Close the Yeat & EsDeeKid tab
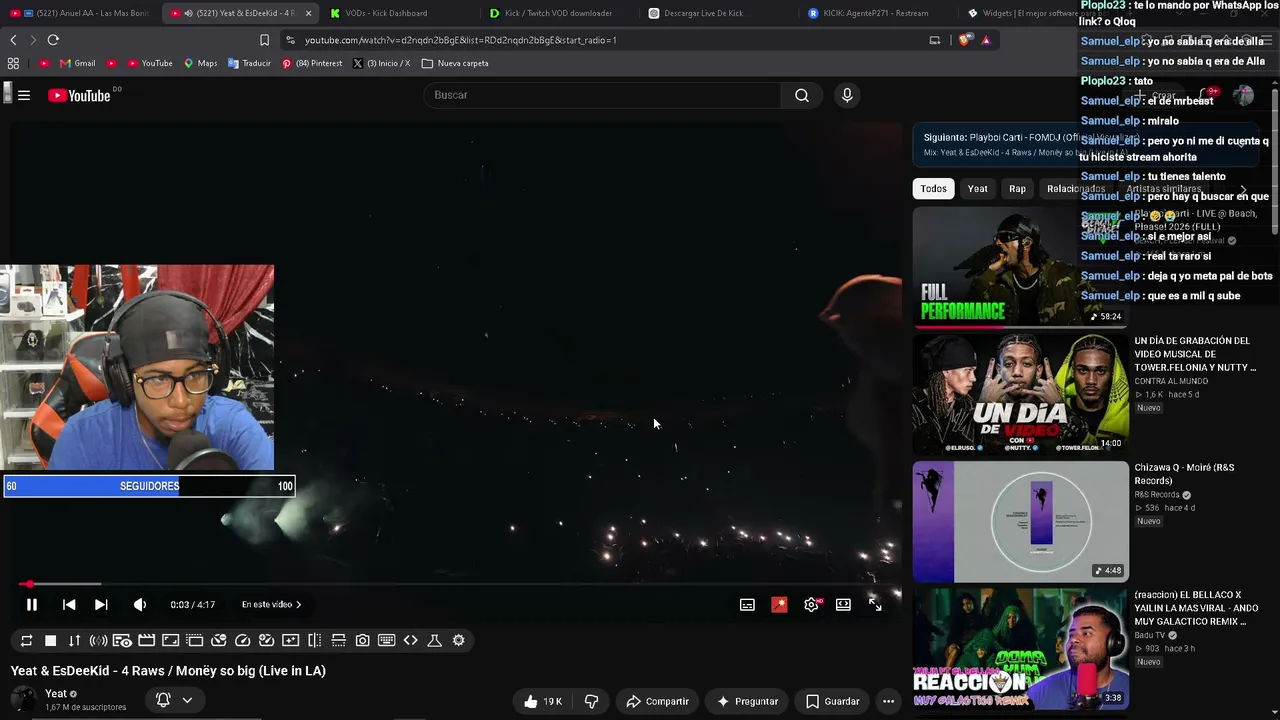Viewport: 1280px width, 720px height. (308, 13)
